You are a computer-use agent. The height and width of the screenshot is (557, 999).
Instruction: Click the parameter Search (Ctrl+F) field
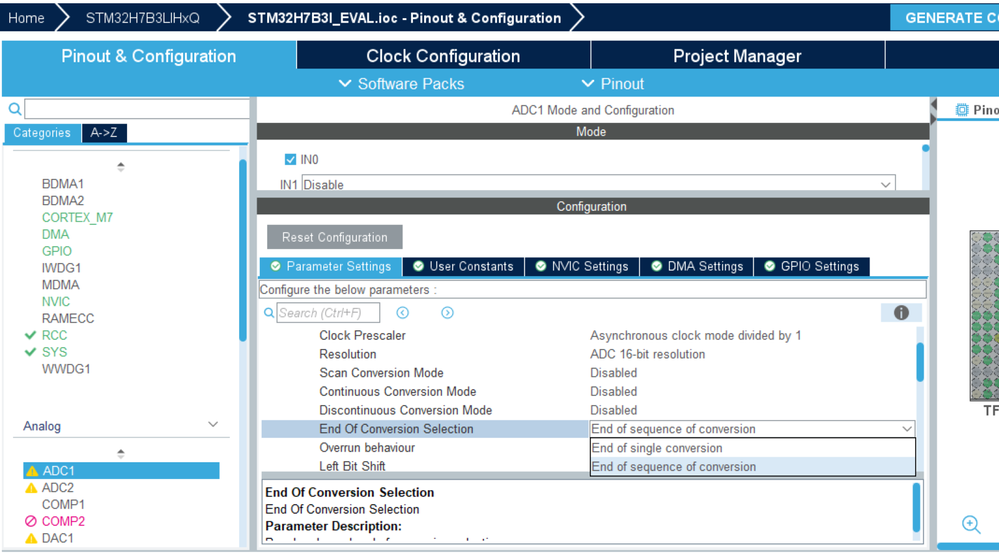pos(328,313)
